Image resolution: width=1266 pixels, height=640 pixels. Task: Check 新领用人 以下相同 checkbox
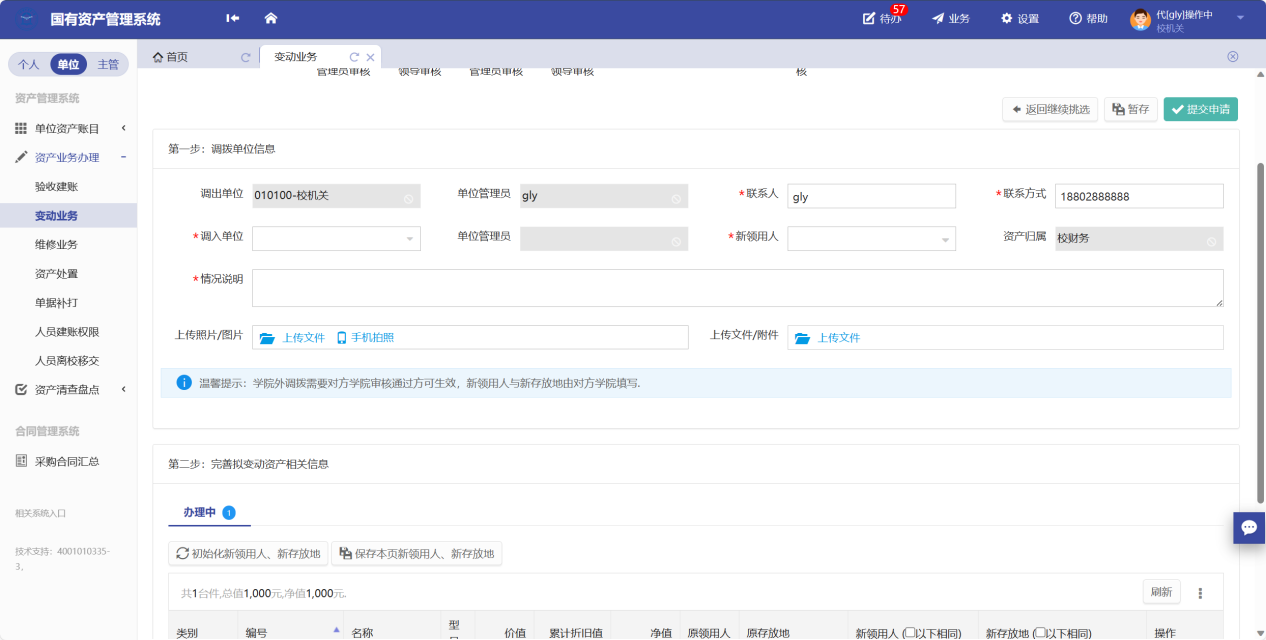(x=908, y=633)
